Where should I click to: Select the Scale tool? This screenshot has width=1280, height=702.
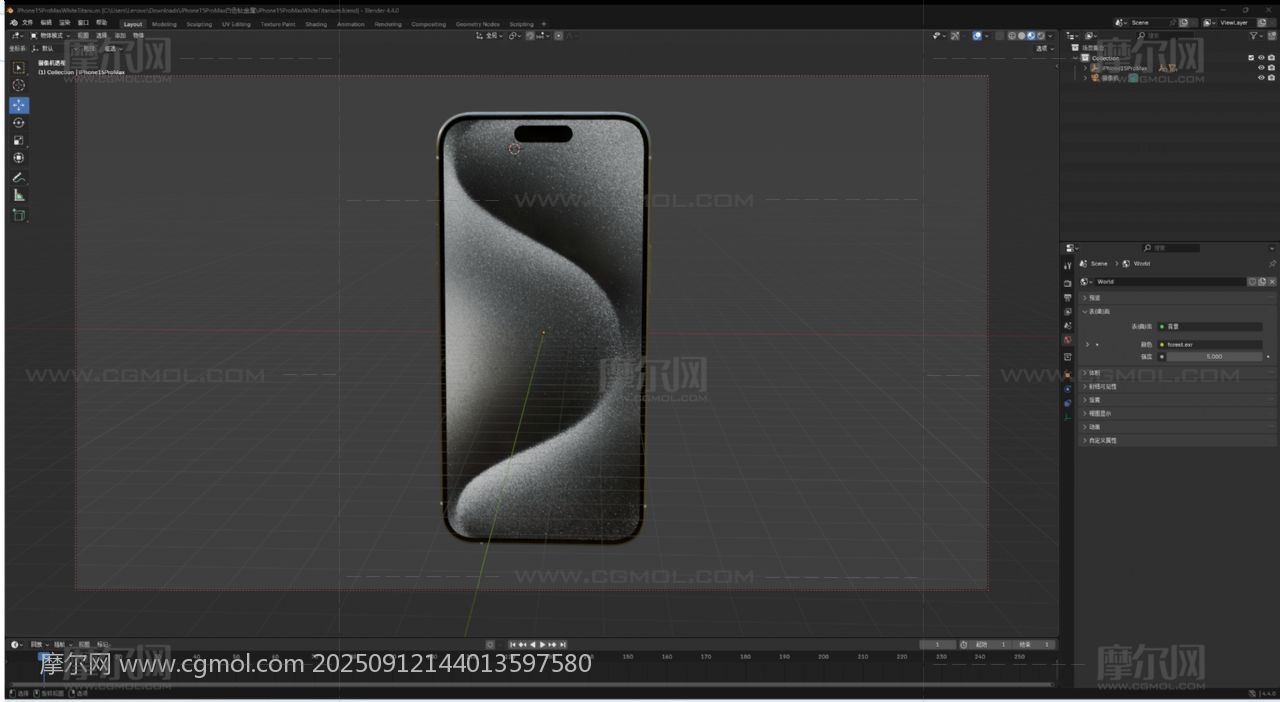(19, 140)
